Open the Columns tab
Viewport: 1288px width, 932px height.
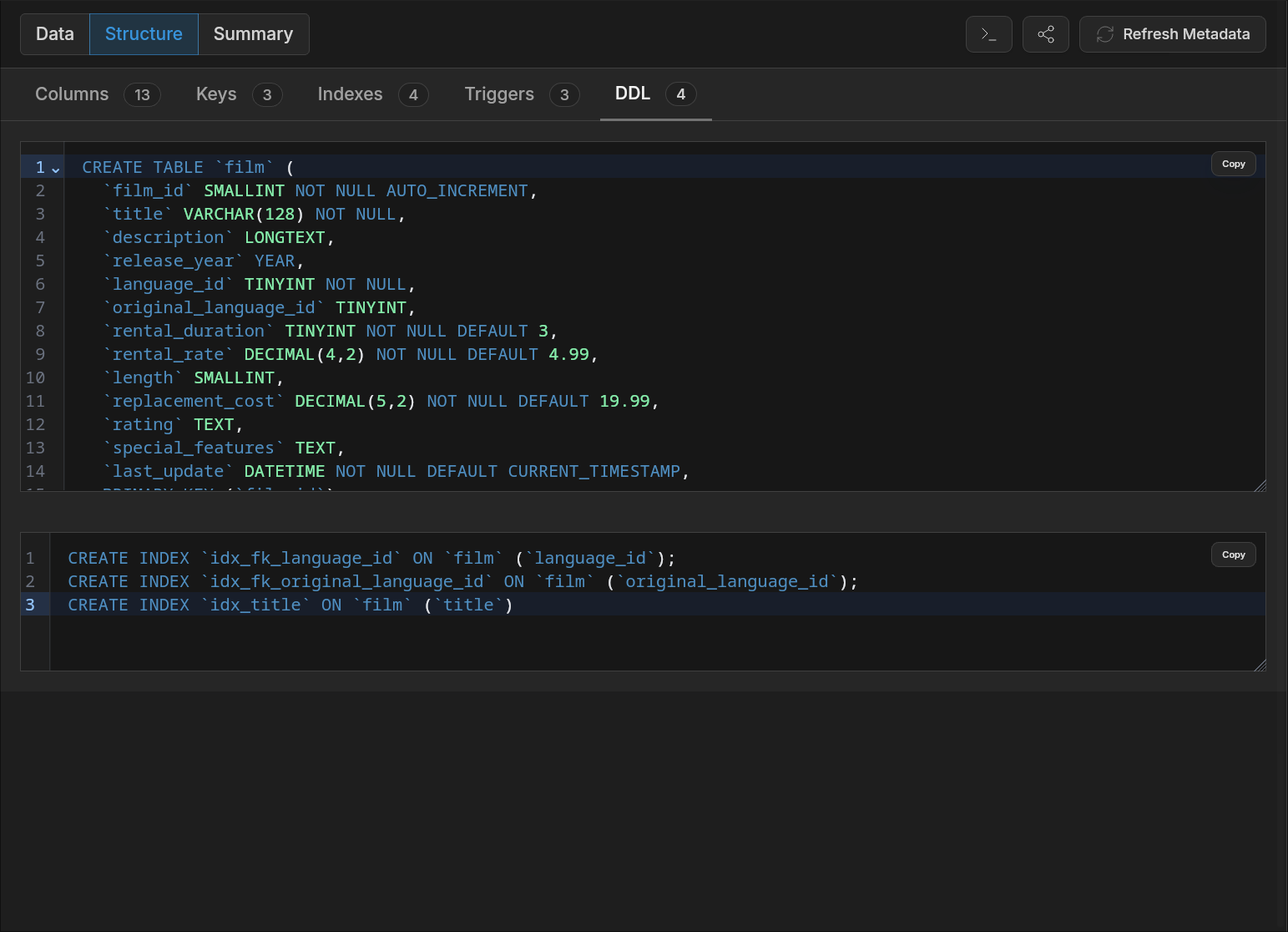point(98,94)
